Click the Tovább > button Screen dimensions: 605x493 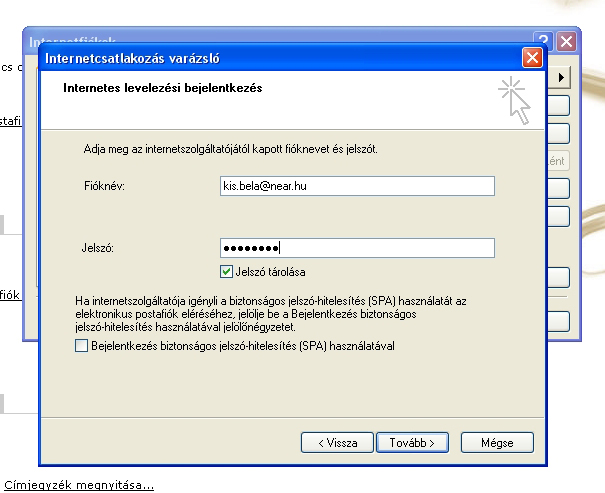pyautogui.click(x=412, y=442)
